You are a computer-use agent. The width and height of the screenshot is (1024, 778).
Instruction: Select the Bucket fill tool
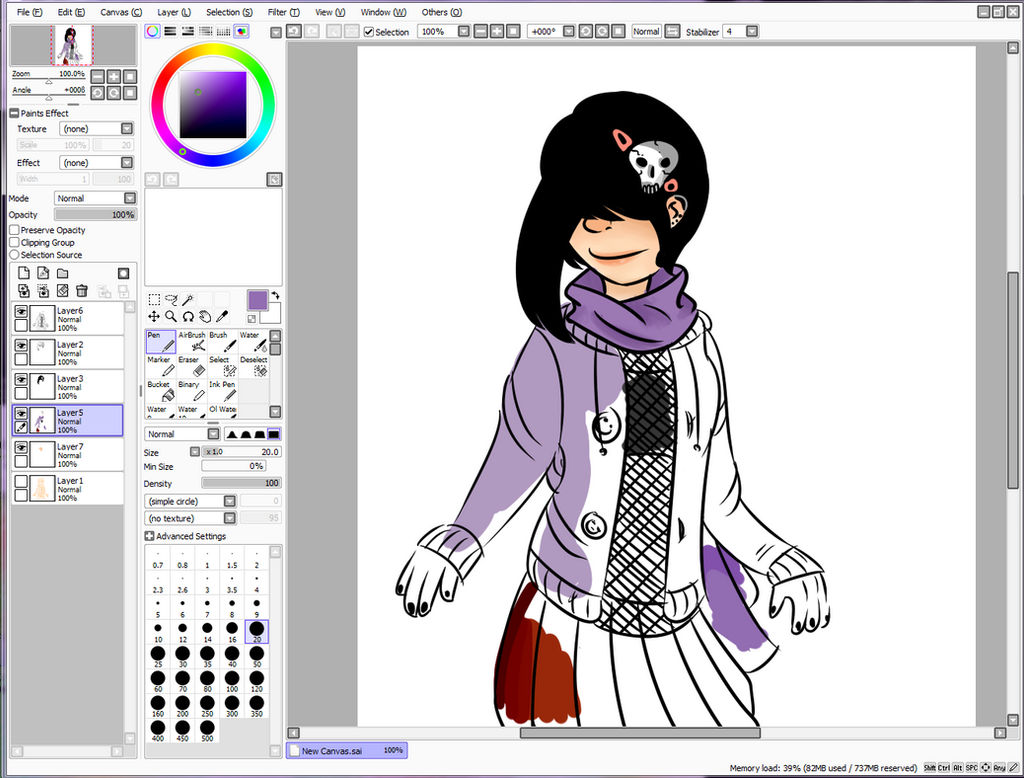[161, 391]
